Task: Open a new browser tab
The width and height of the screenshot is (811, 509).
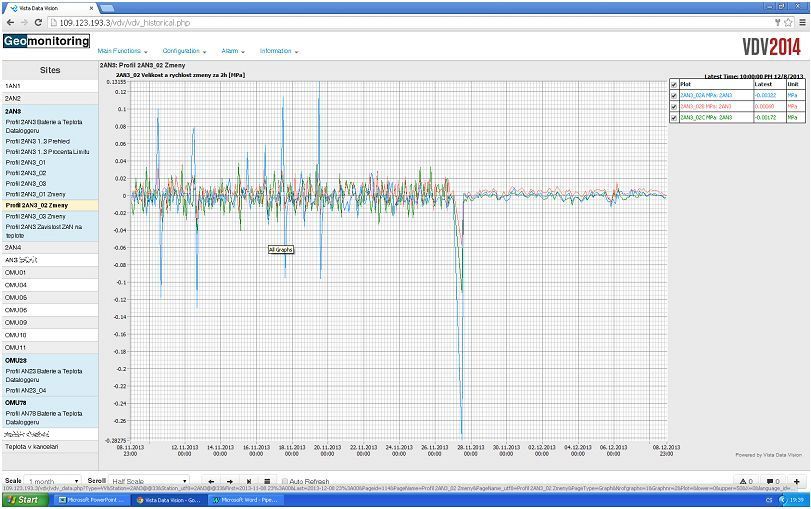Action: point(107,8)
